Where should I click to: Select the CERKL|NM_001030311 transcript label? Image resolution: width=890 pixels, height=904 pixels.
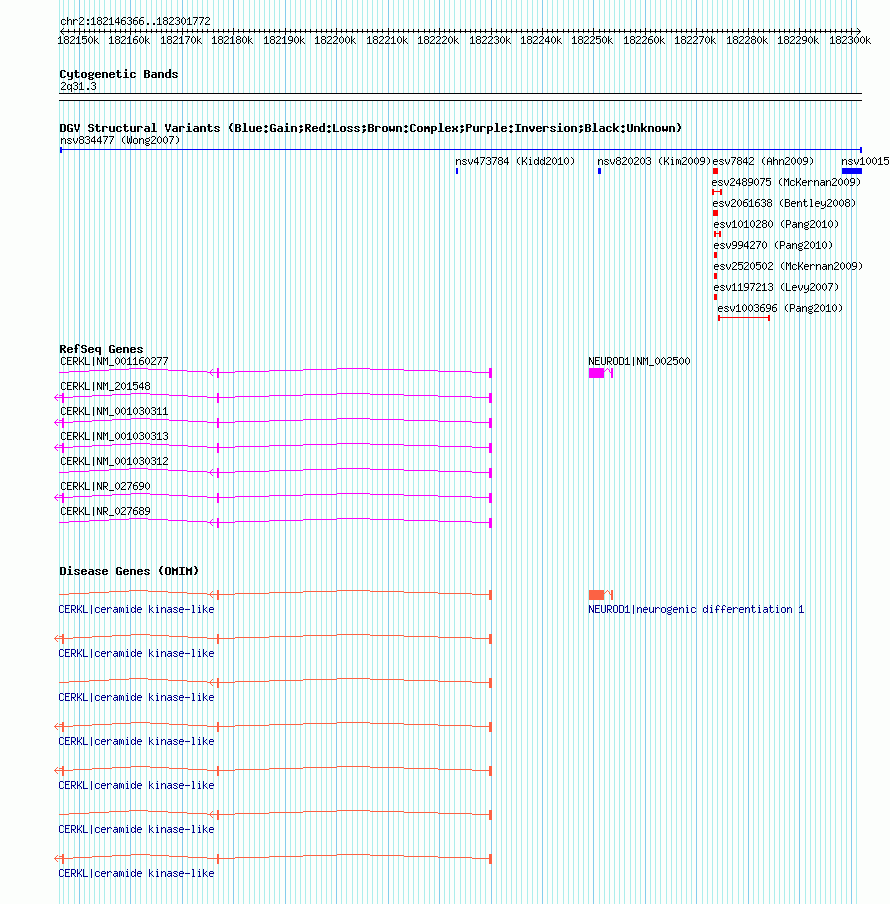click(x=114, y=412)
